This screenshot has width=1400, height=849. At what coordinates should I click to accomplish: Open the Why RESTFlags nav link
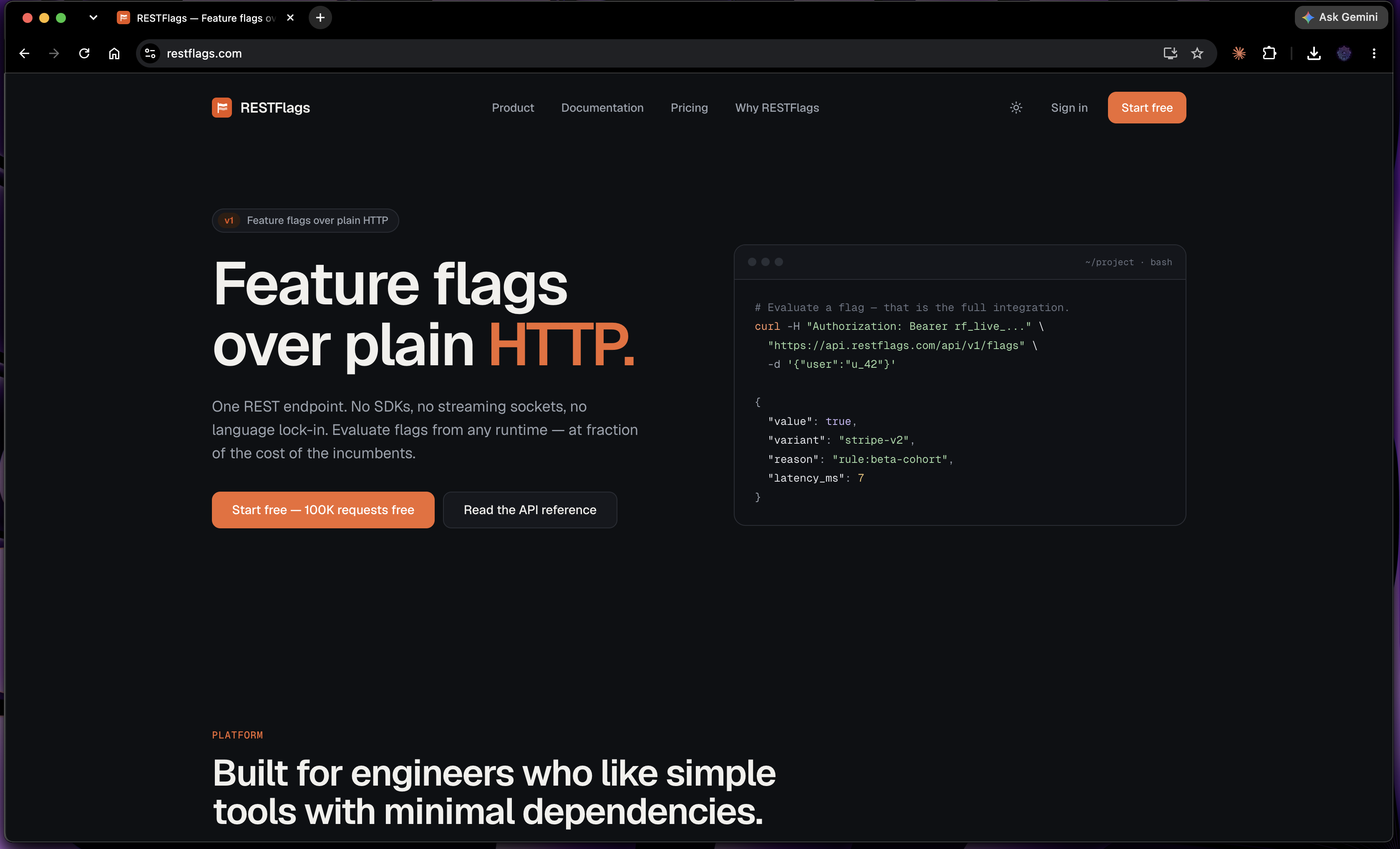[777, 108]
